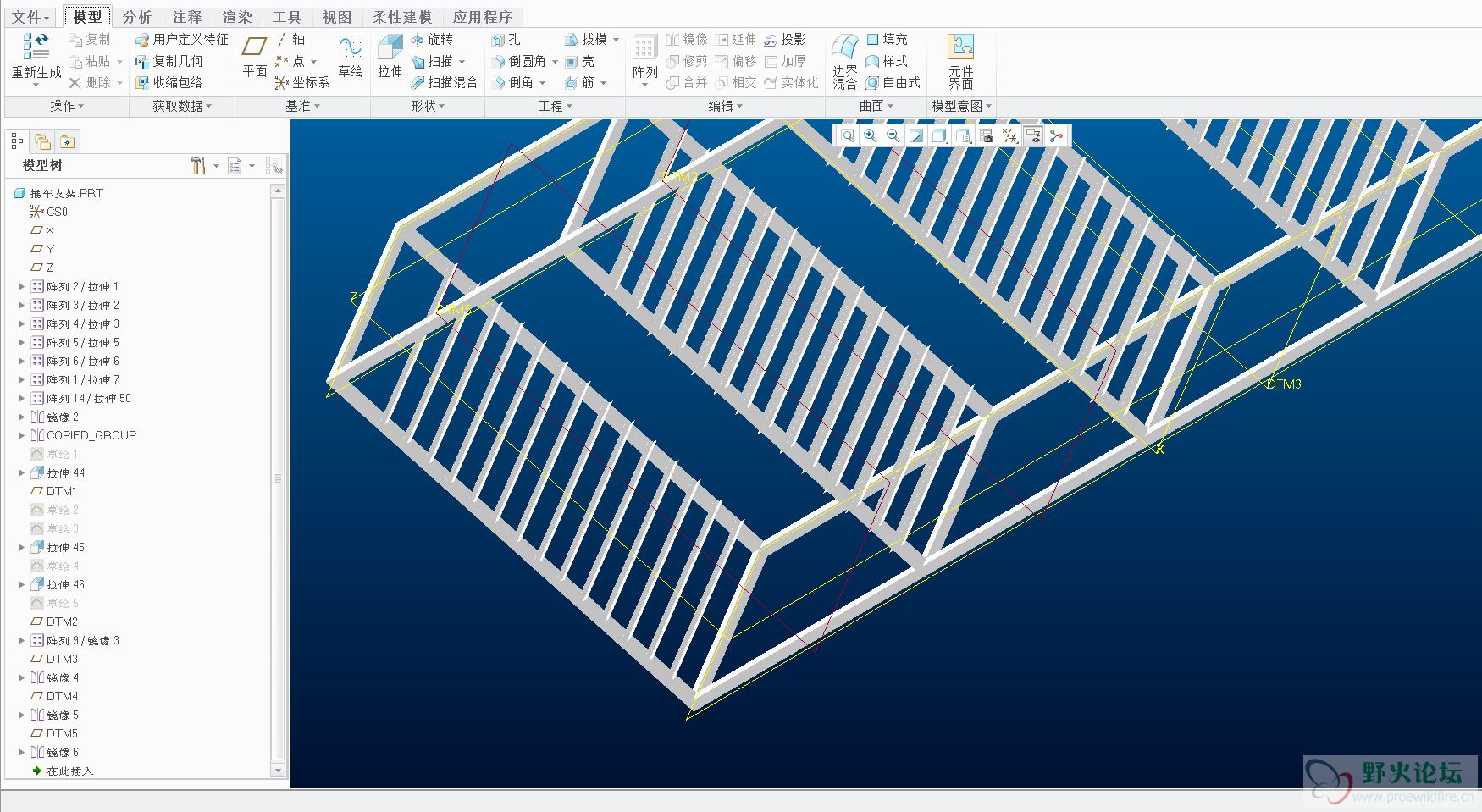Click the Project (投影) tool
The width and height of the screenshot is (1482, 812).
785,39
